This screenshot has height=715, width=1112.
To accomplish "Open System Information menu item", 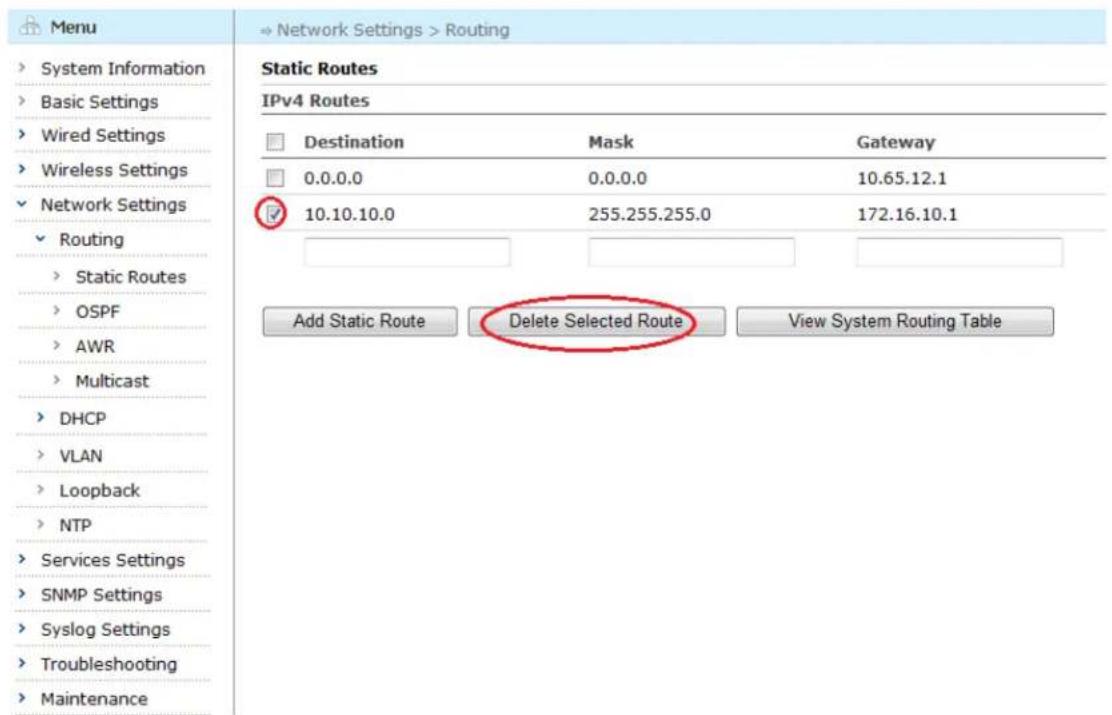I will click(x=123, y=69).
